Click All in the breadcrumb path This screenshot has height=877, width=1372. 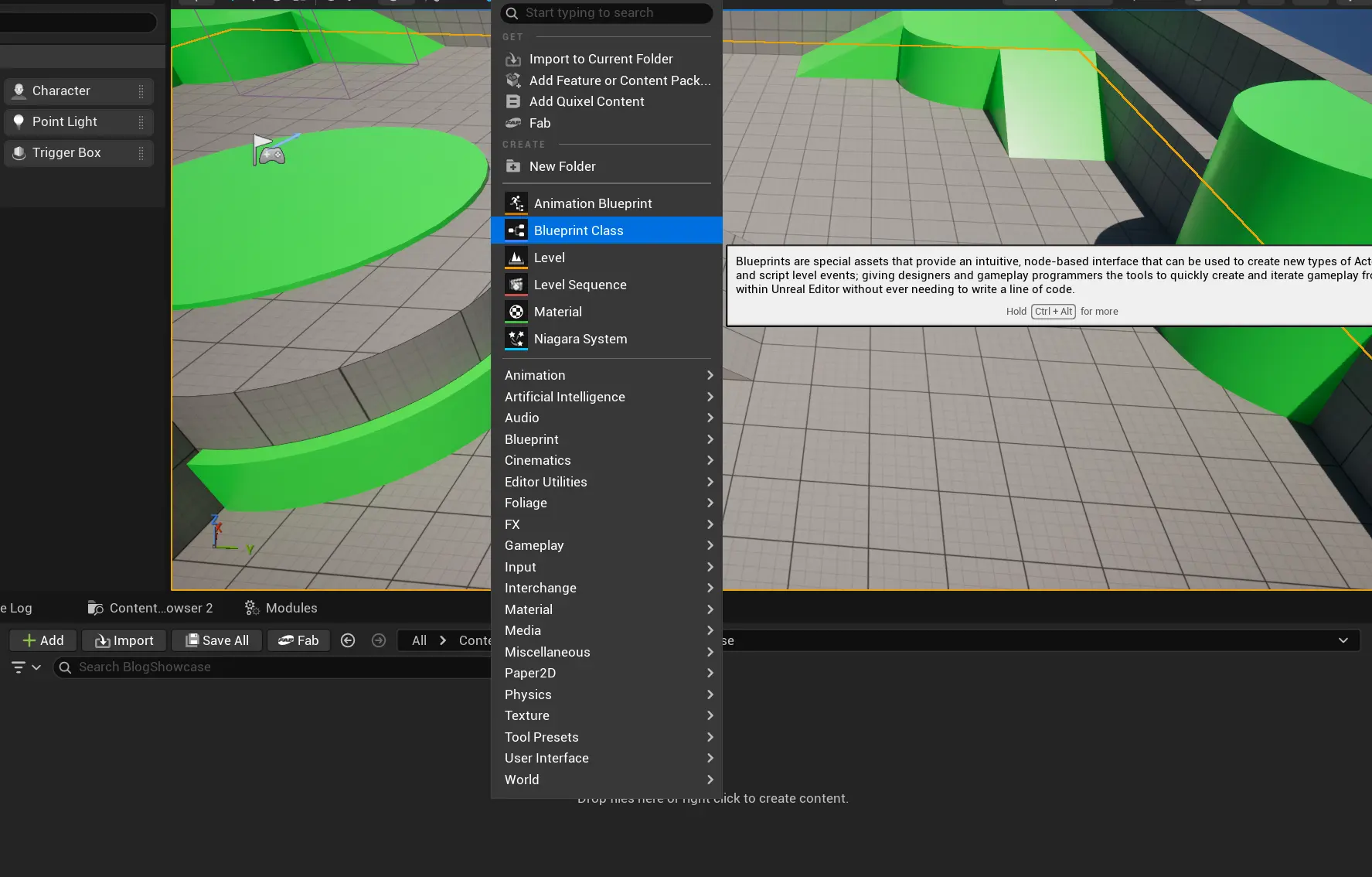click(x=419, y=640)
